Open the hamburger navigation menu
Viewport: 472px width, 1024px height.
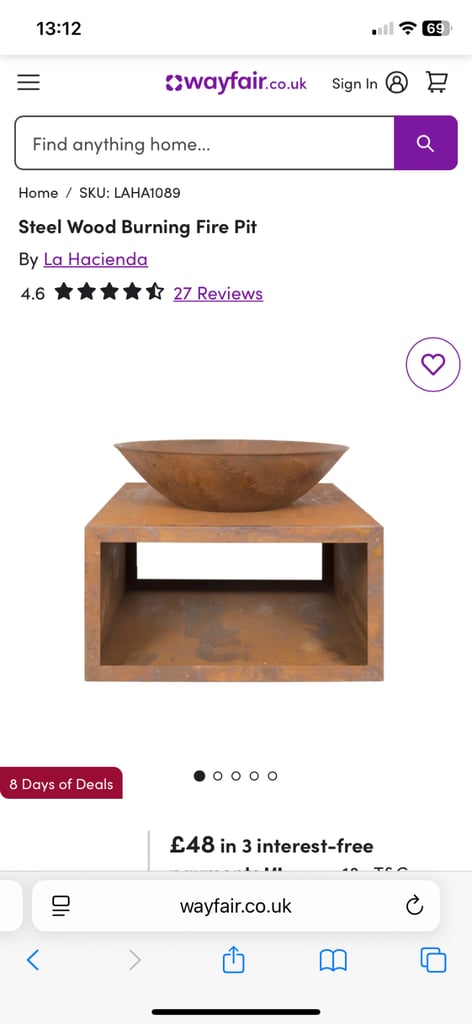click(28, 82)
